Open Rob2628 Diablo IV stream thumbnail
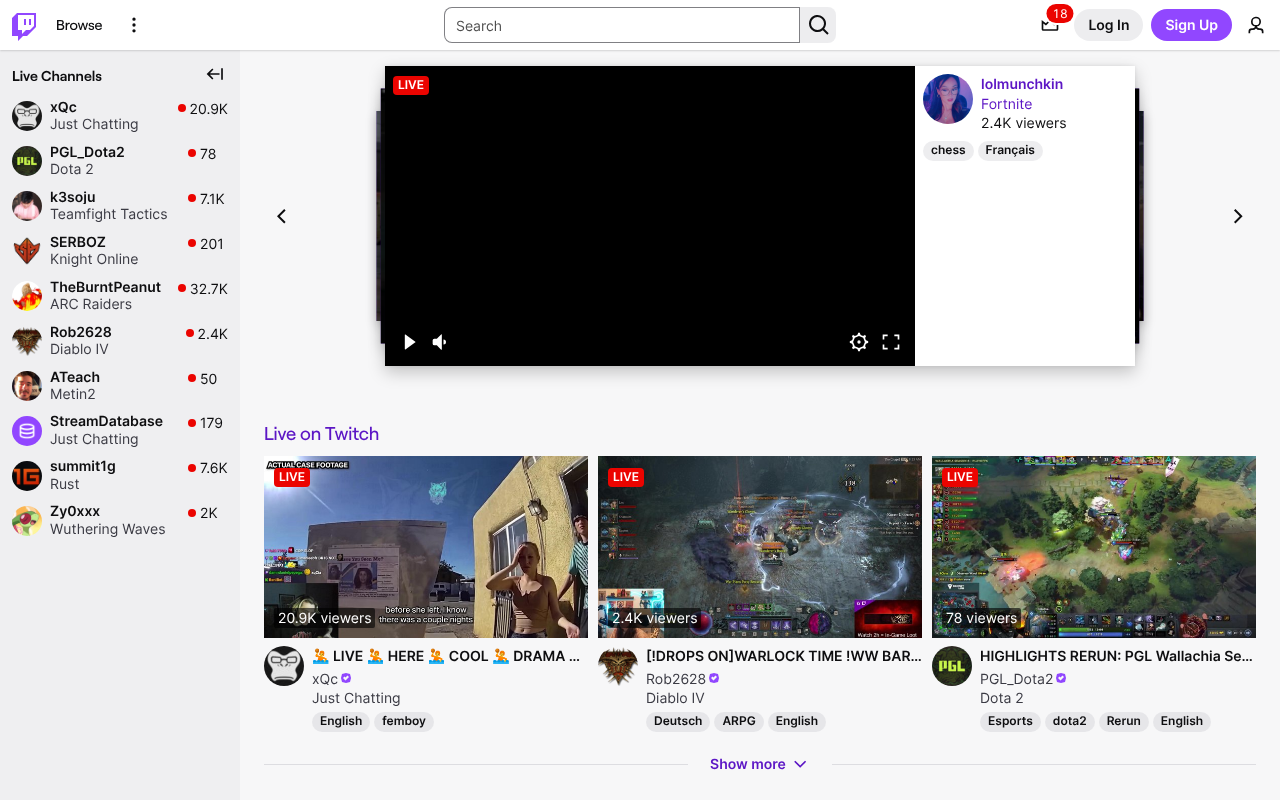 [760, 547]
